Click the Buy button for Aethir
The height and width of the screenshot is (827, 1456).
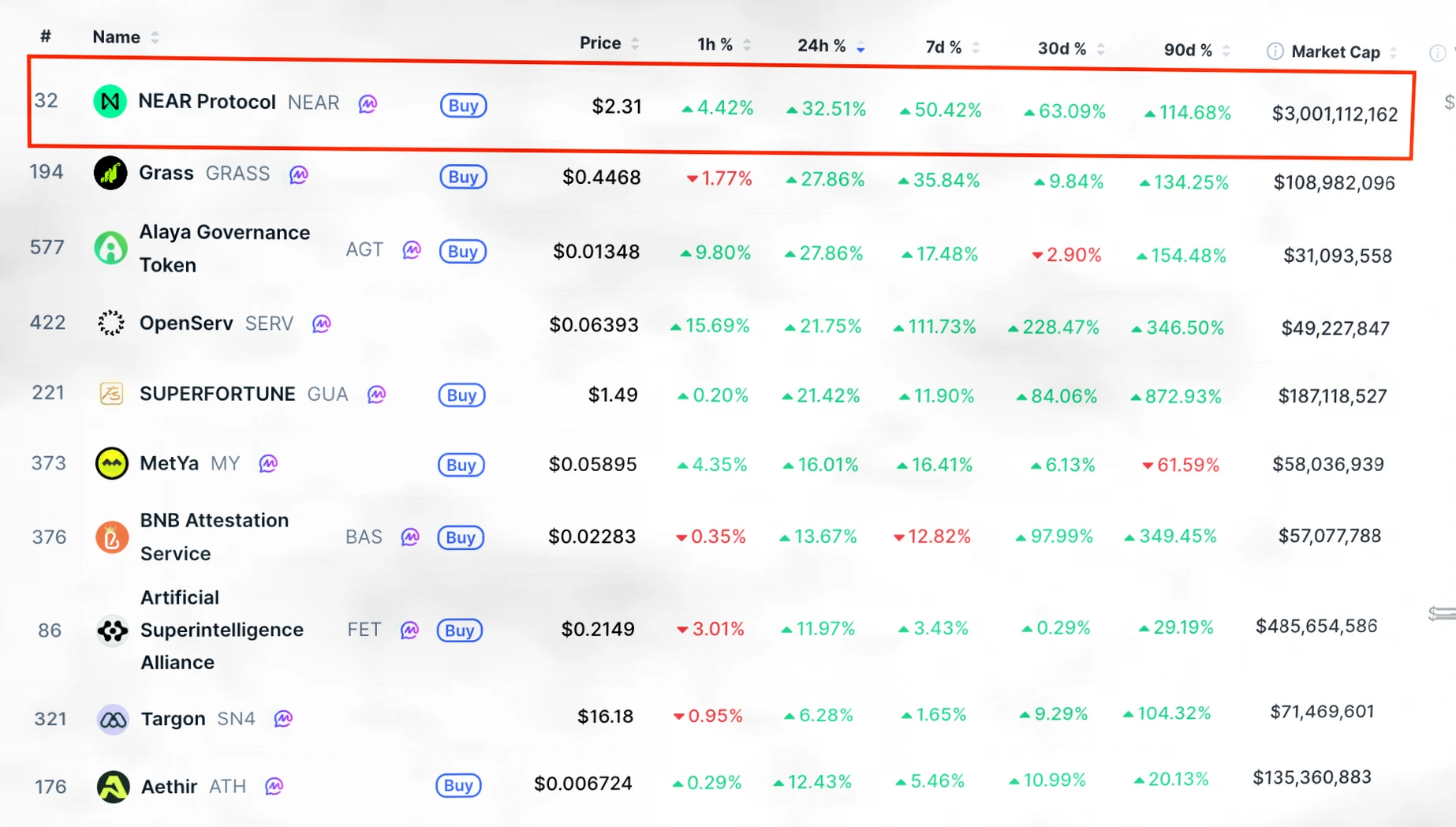coord(458,785)
